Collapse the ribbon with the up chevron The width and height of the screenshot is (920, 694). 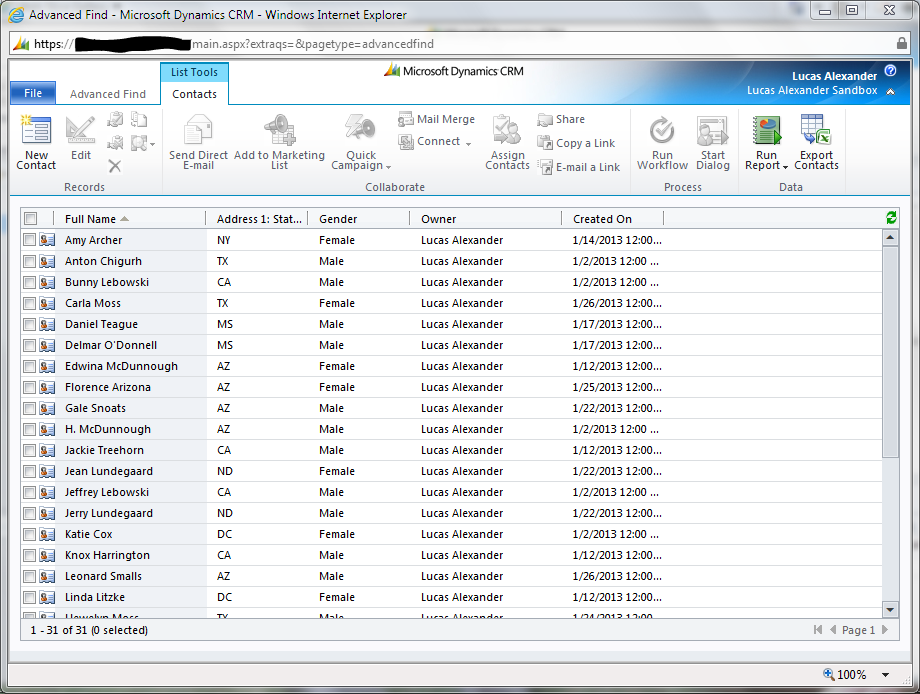point(891,92)
